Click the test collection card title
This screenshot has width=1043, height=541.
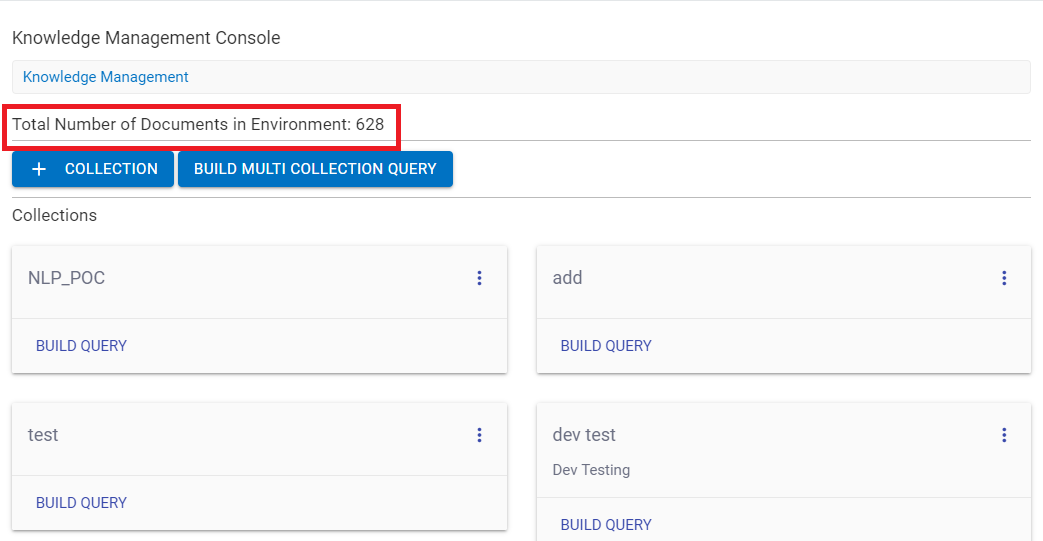[x=43, y=435]
